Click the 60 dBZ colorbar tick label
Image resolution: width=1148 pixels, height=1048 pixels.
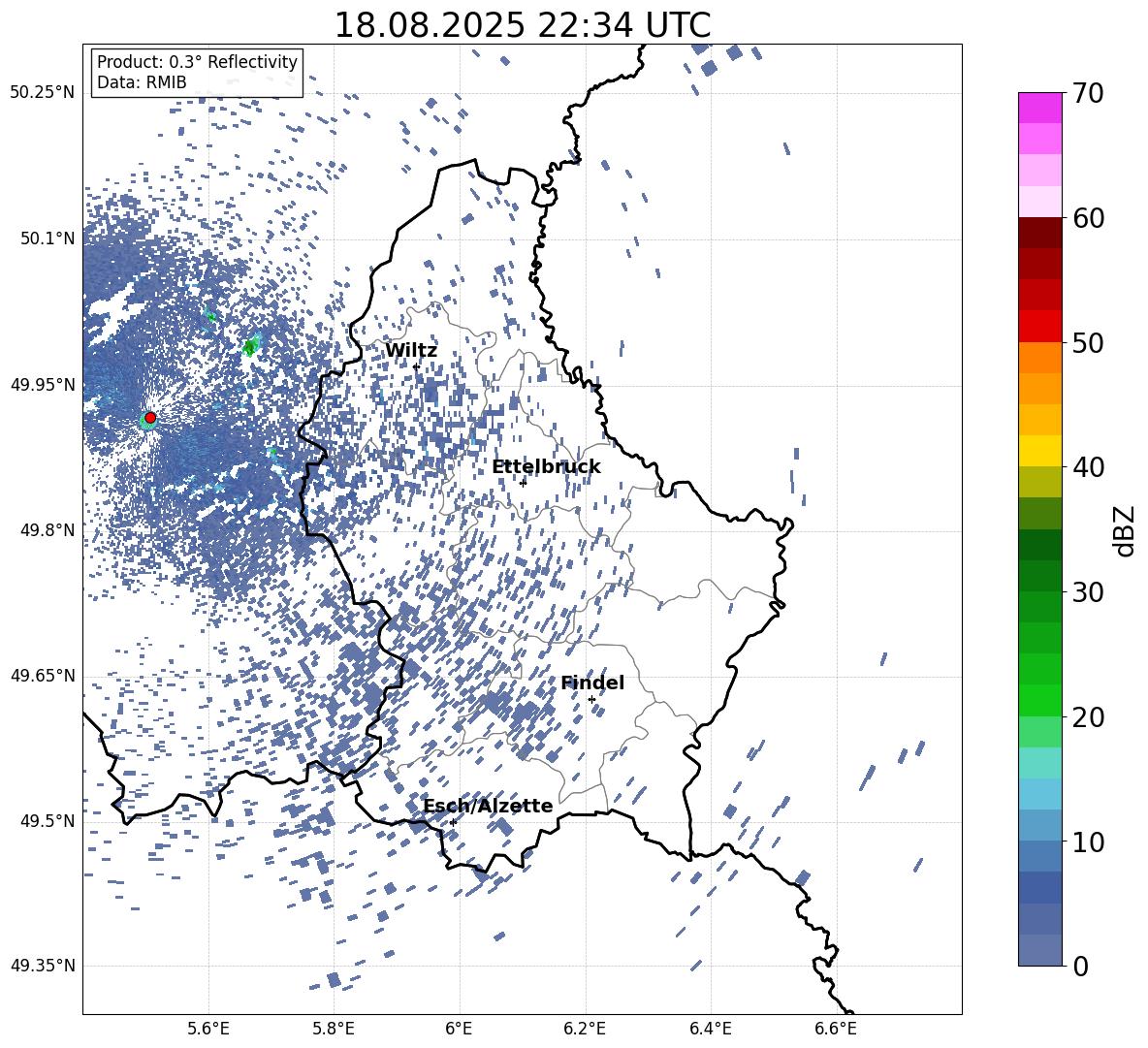point(1088,218)
